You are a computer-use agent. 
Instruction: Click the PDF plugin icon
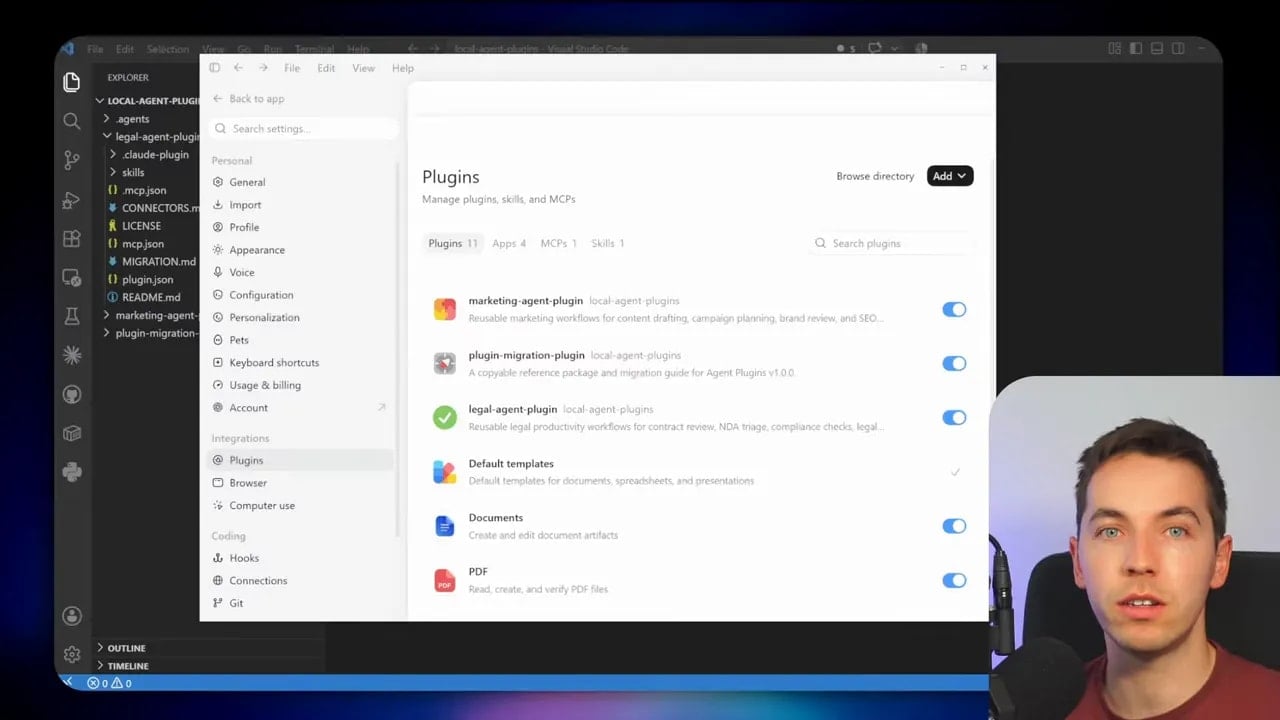point(445,580)
